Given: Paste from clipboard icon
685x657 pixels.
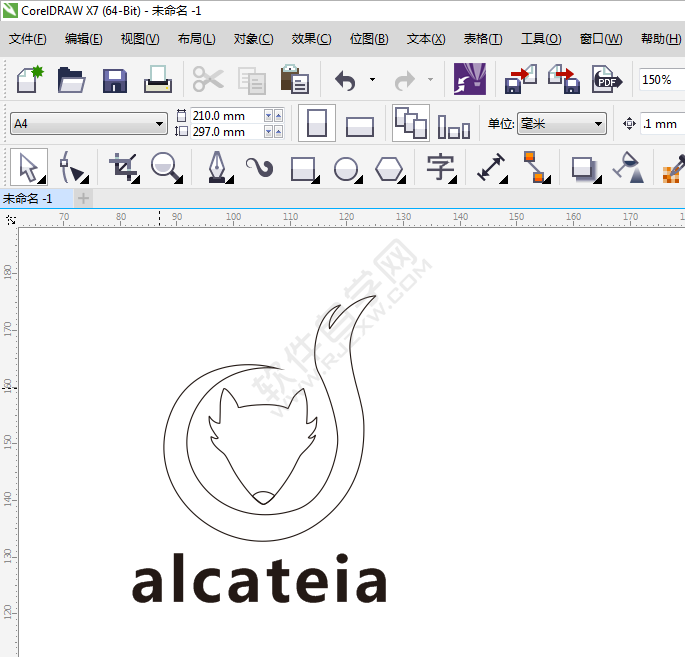Looking at the screenshot, I should coord(294,79).
